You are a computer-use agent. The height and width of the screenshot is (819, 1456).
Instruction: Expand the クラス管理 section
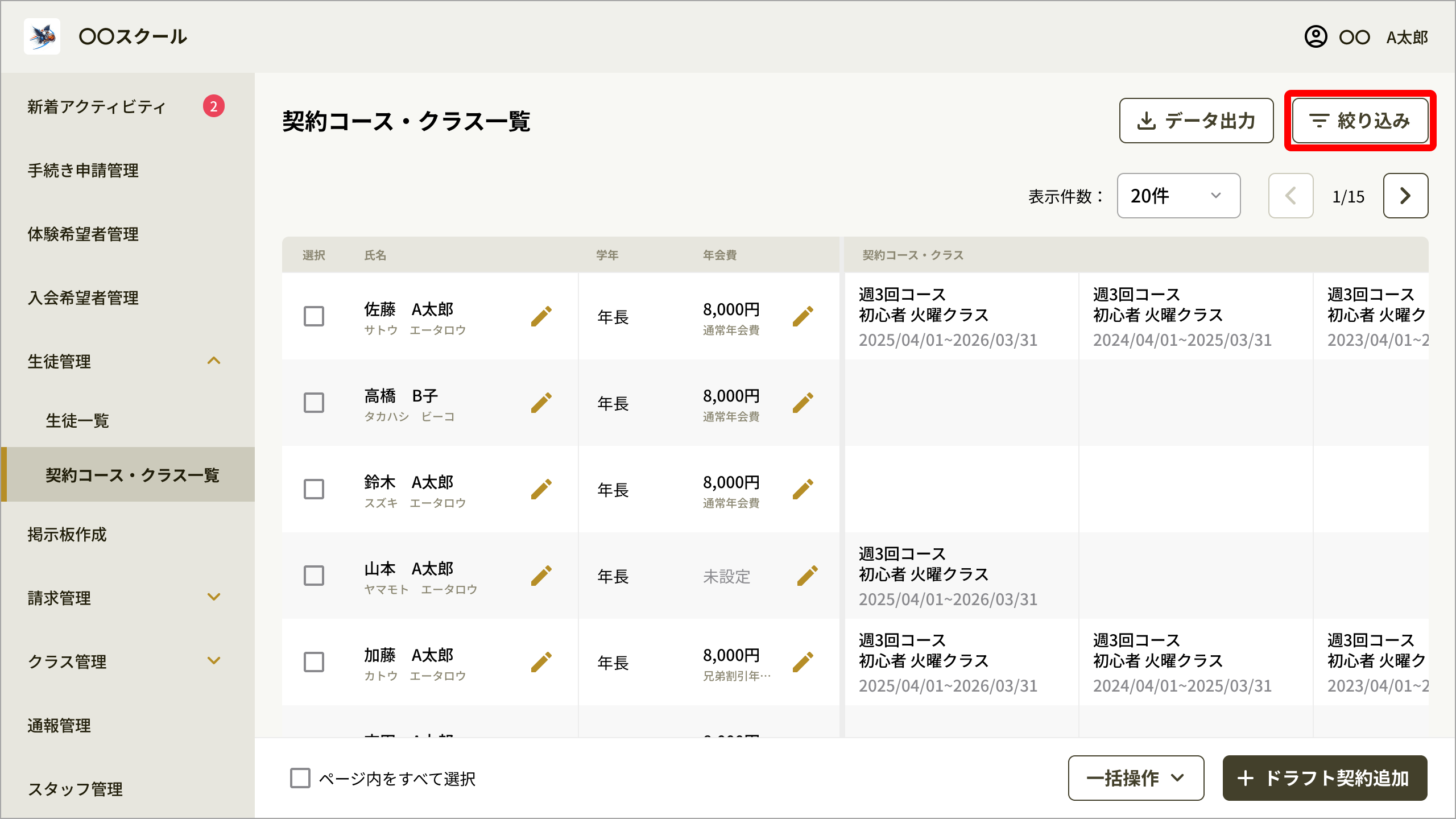point(214,661)
